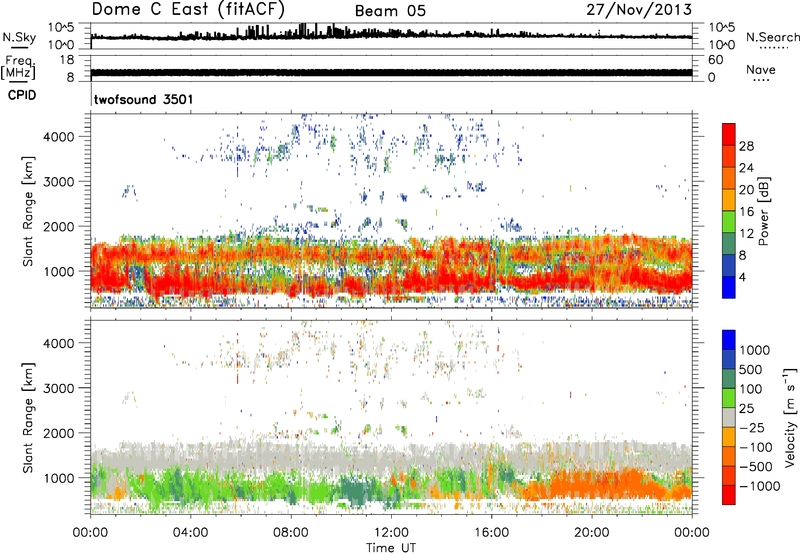Click 'Slant Range [km]' label of velocity panel
Viewport: 800px width, 554px height.
(28, 418)
